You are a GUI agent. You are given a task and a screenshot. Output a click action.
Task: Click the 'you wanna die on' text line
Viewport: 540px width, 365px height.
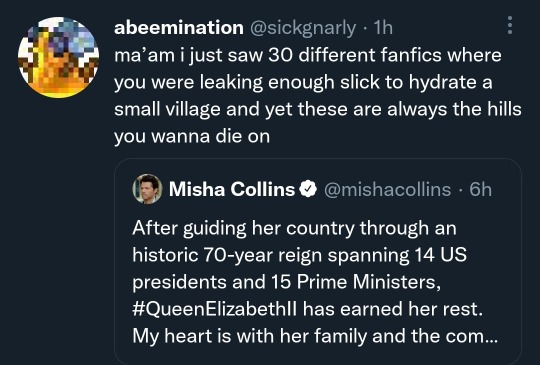(x=192, y=137)
